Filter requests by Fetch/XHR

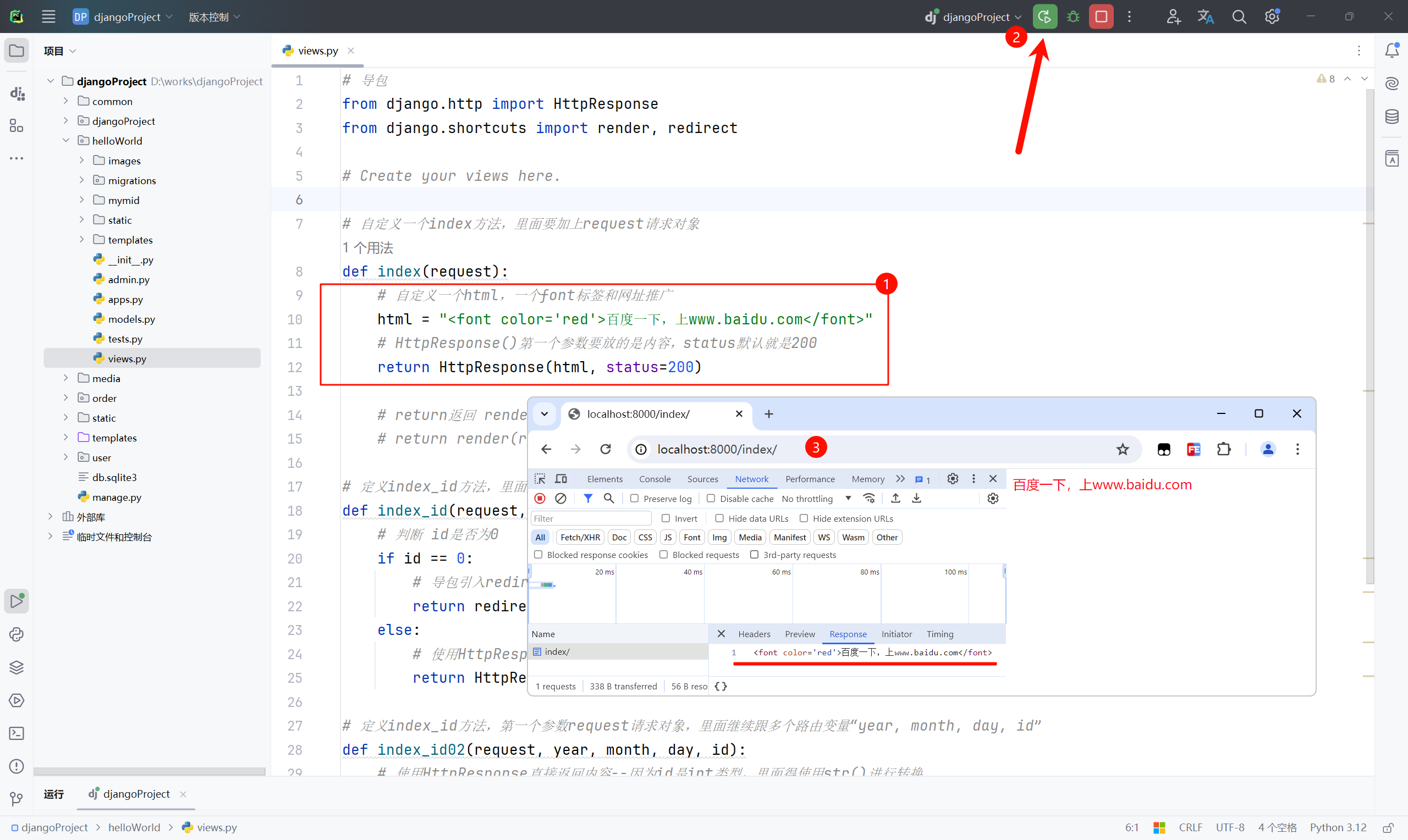(x=580, y=537)
